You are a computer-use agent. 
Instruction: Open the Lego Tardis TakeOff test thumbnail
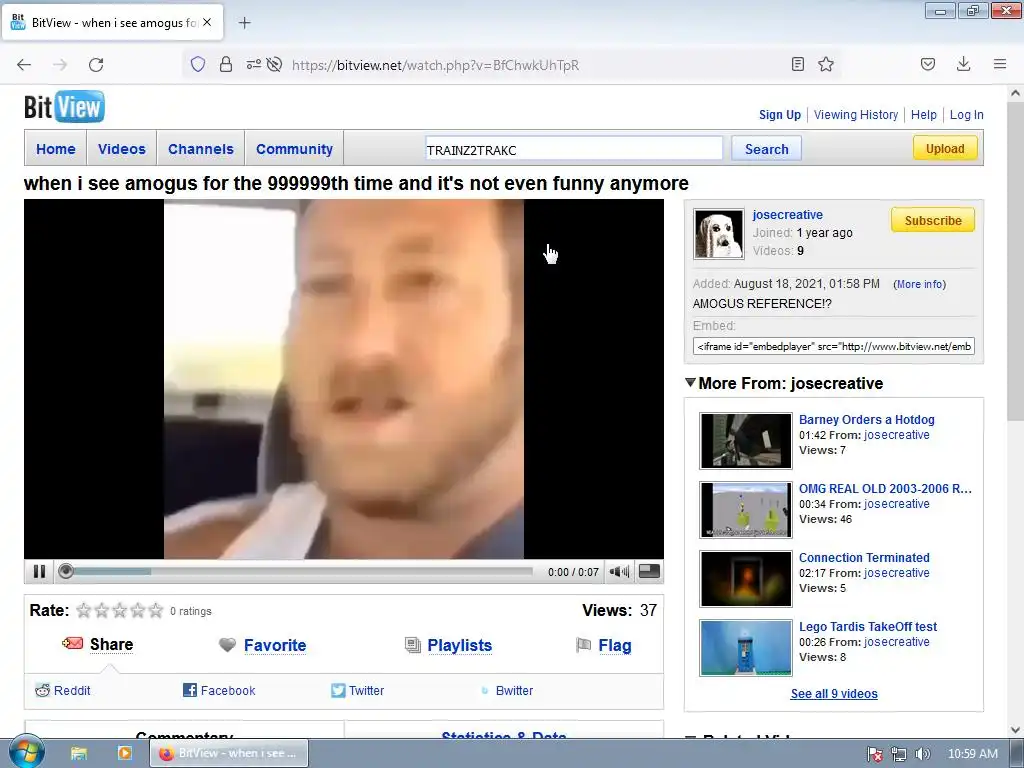point(745,648)
